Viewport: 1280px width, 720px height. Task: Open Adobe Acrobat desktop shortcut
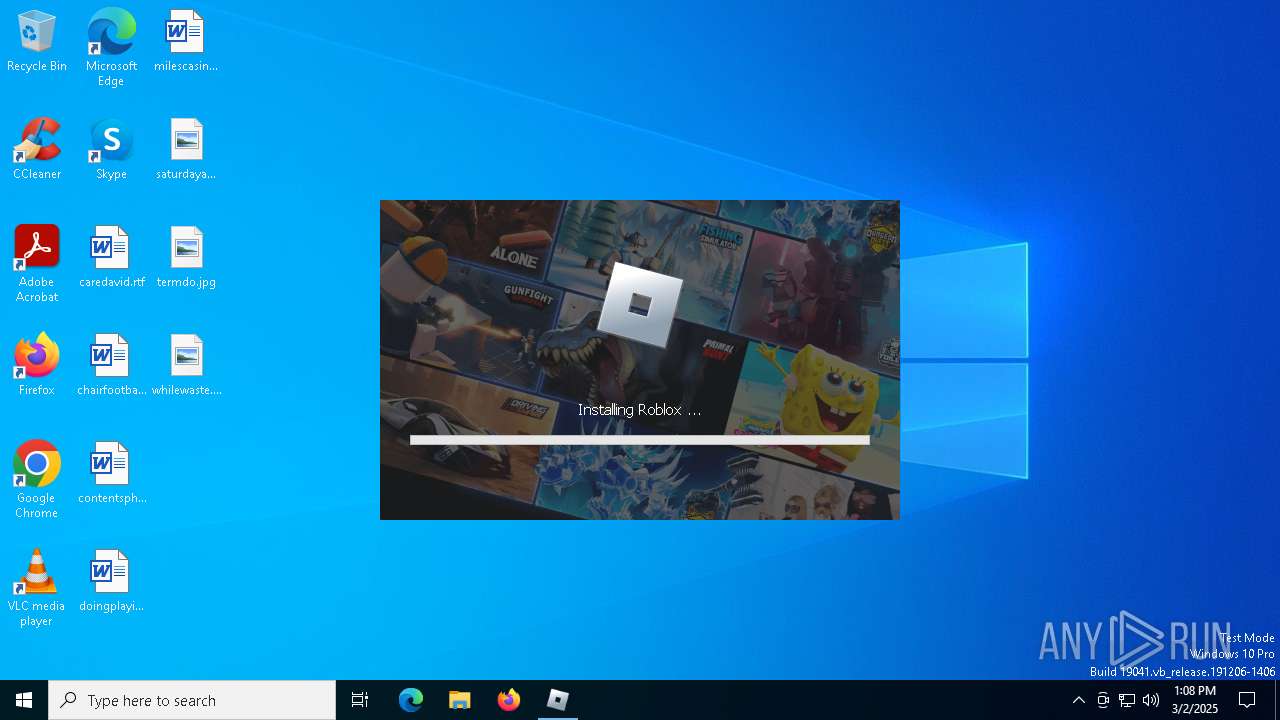pos(37,264)
